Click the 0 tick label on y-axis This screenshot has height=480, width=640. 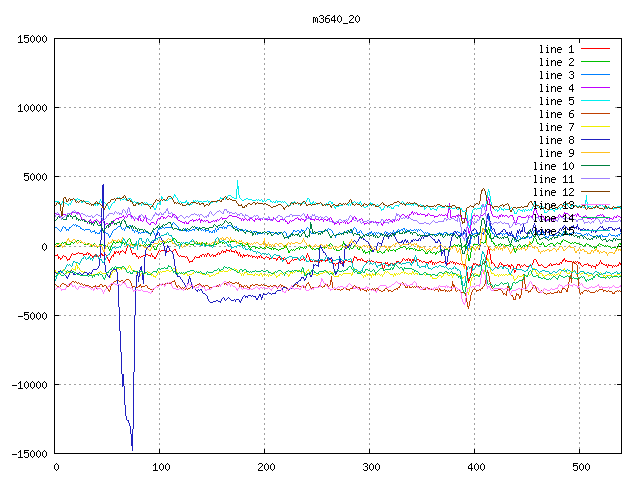44,246
